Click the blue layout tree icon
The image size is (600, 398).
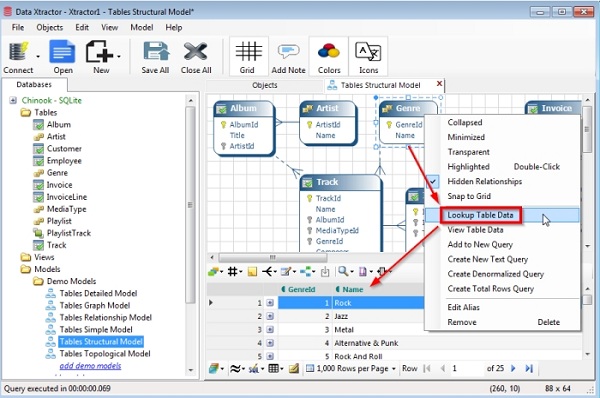[x=305, y=272]
